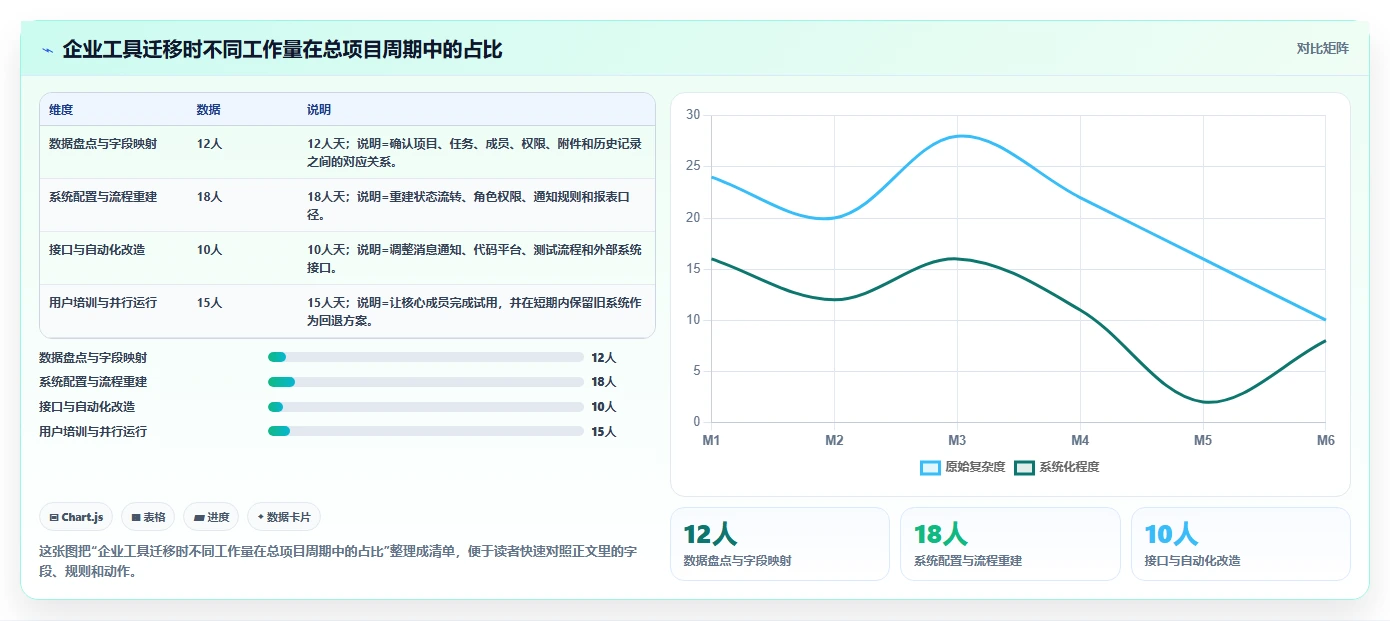
Task: Click the 数据盘点与字段映射 progress bar
Action: 426,357
